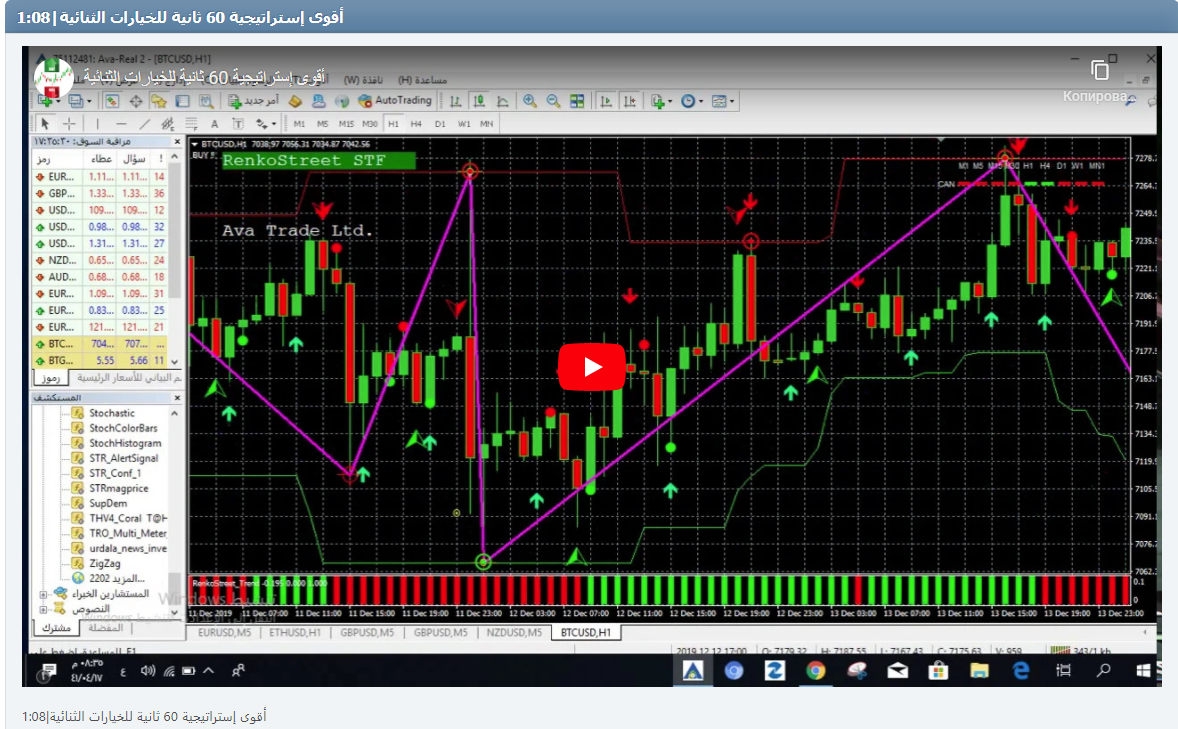Click the channel avatar on the video

click(x=53, y=77)
